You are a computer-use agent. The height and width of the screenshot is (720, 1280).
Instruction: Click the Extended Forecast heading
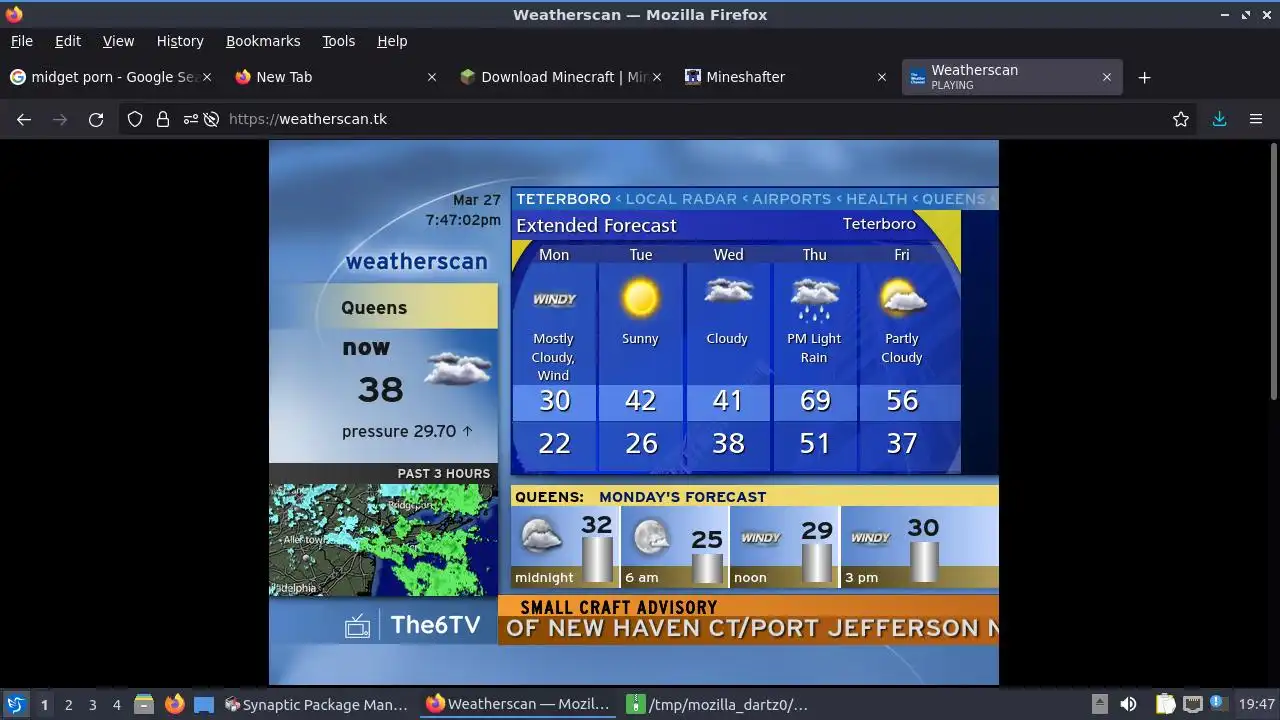(596, 226)
